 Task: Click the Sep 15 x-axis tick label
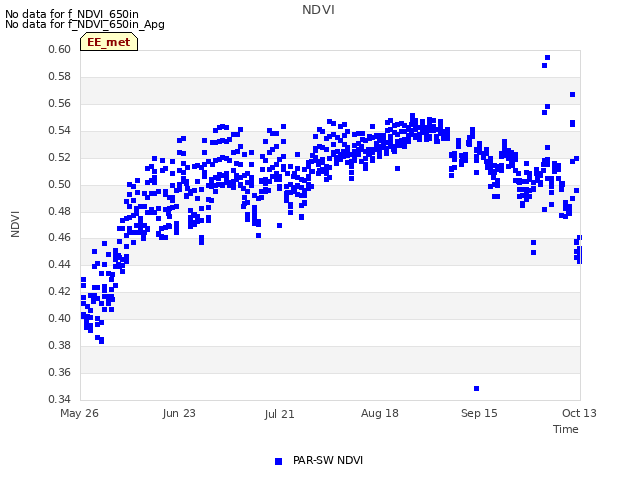click(x=479, y=413)
